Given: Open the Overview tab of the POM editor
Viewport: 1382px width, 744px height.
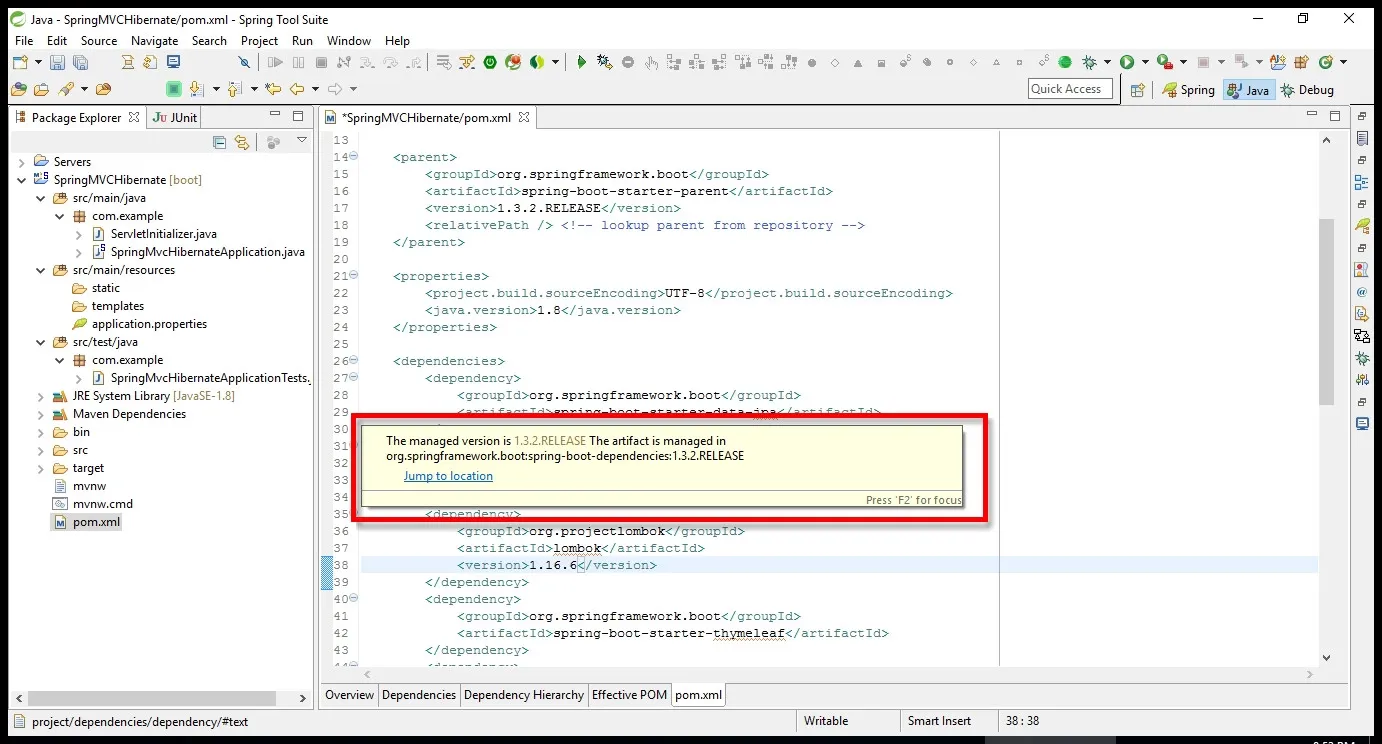Looking at the screenshot, I should (x=349, y=695).
